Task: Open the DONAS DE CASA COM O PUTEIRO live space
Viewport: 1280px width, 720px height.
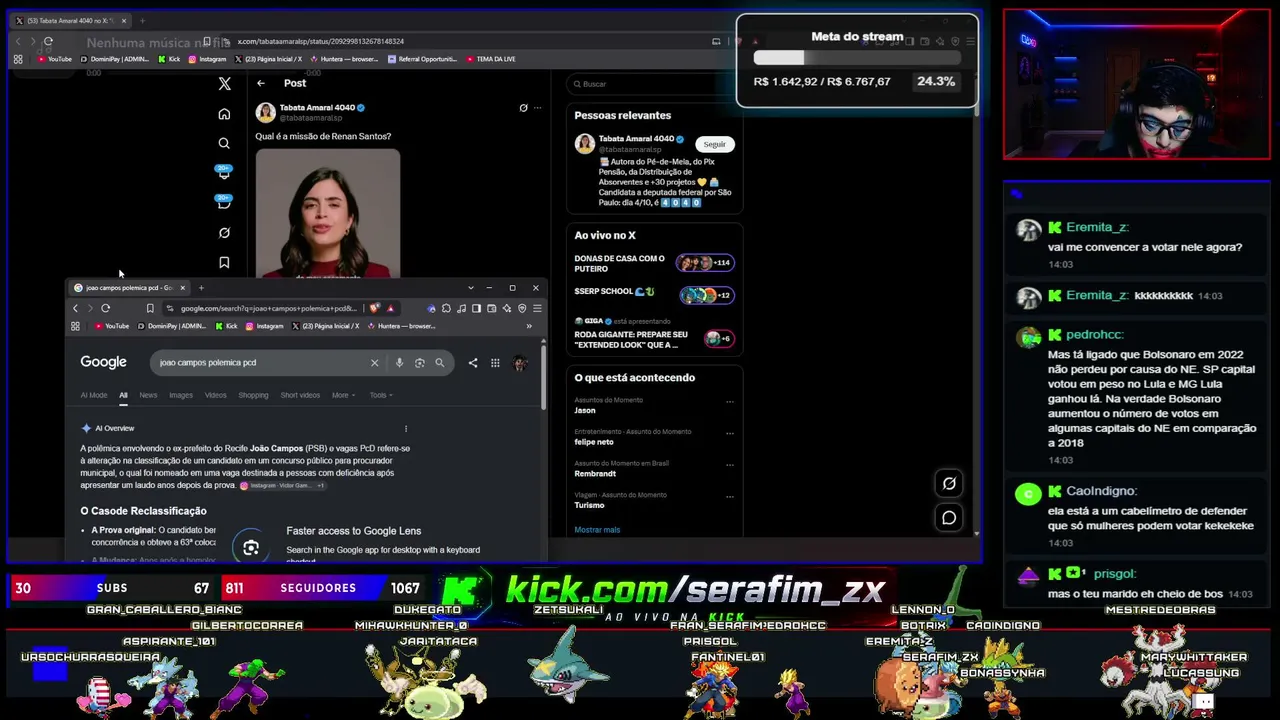Action: pos(654,263)
